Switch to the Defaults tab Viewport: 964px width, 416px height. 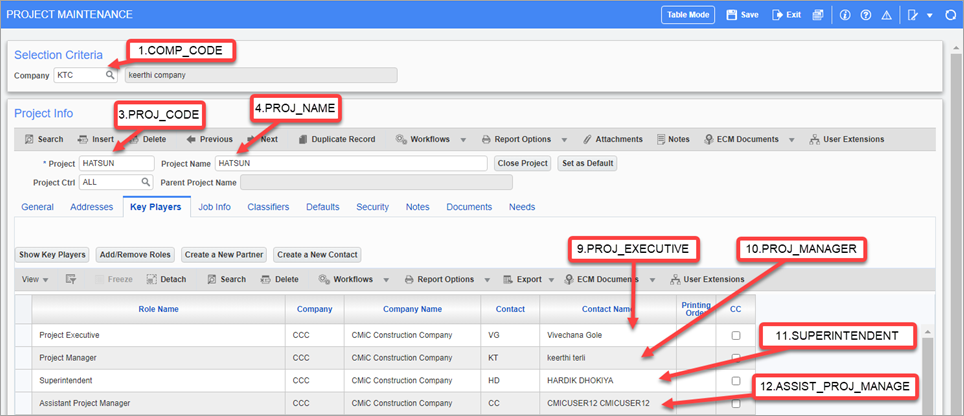tap(323, 207)
